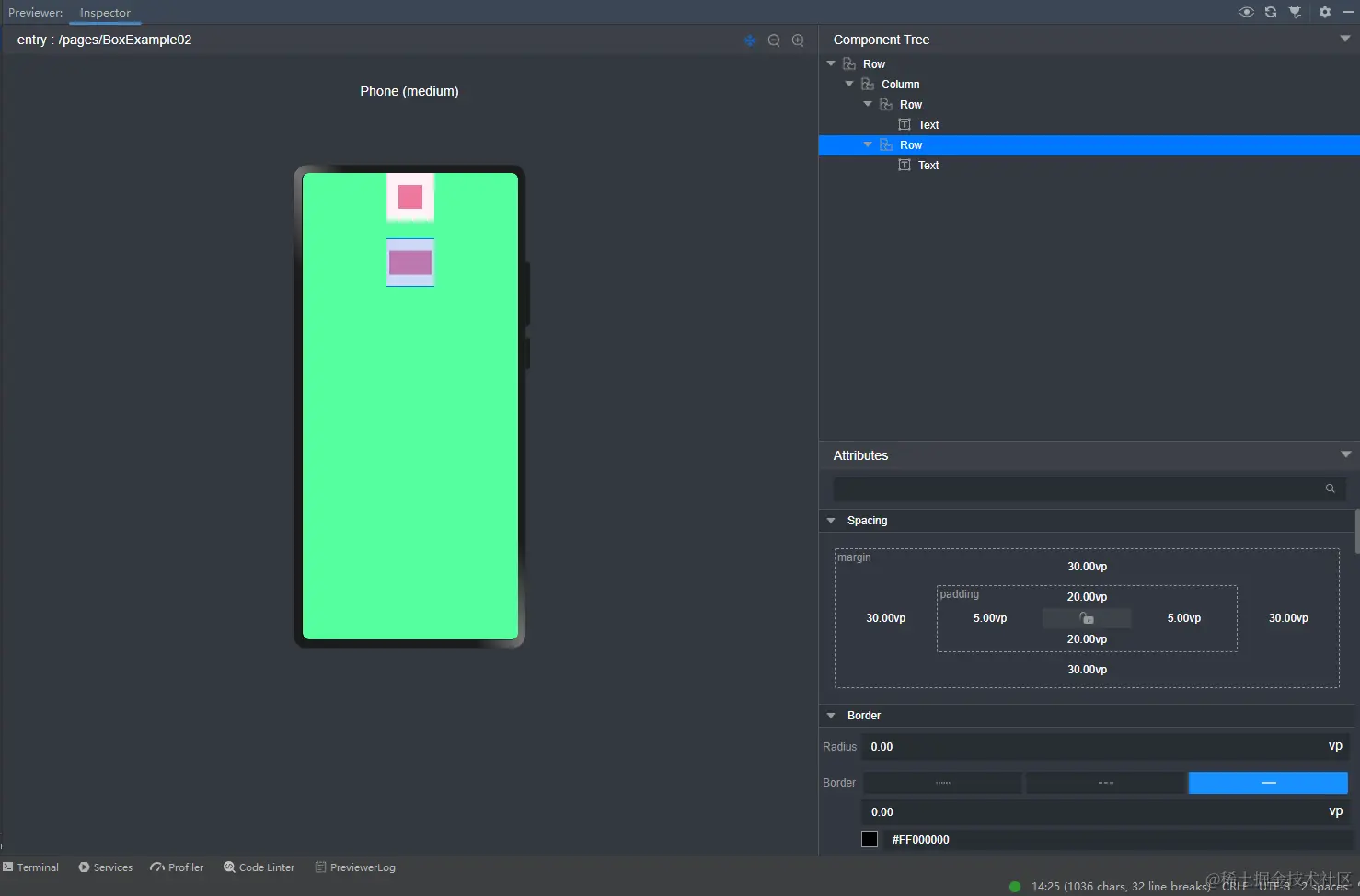This screenshot has width=1360, height=896.
Task: Open the Services tool window
Action: click(x=105, y=867)
